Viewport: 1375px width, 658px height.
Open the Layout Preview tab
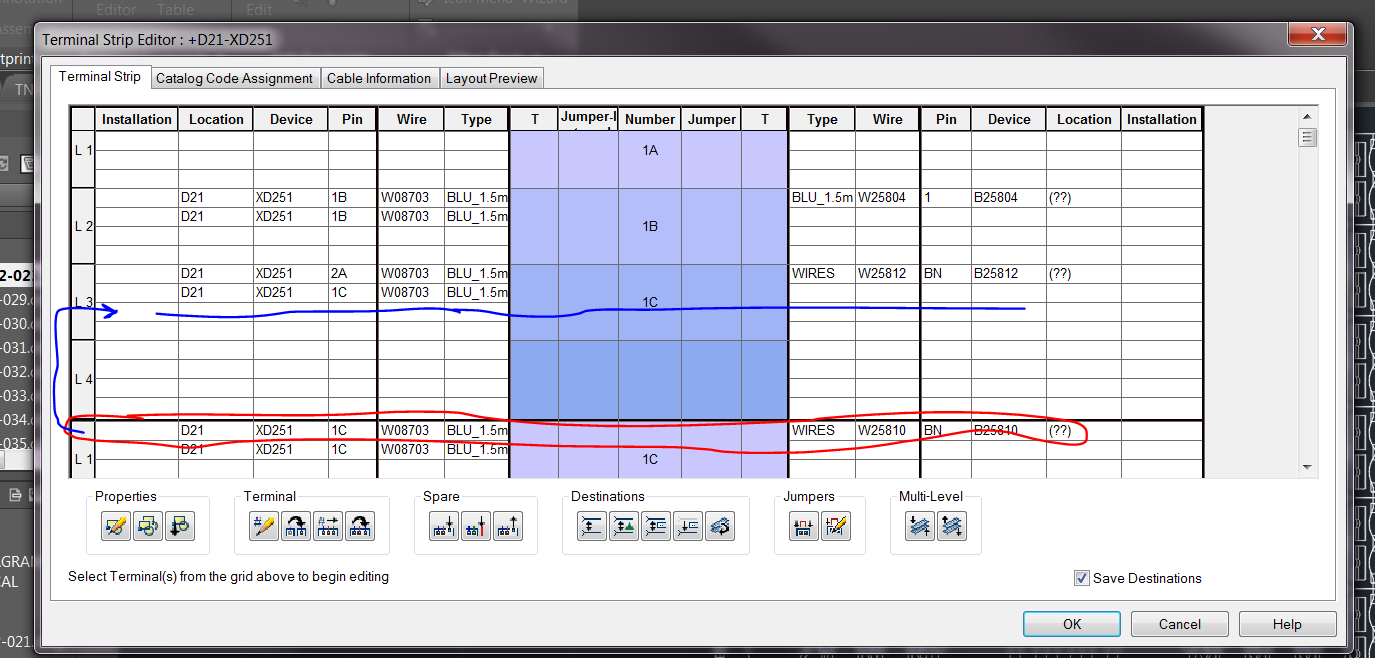(491, 77)
